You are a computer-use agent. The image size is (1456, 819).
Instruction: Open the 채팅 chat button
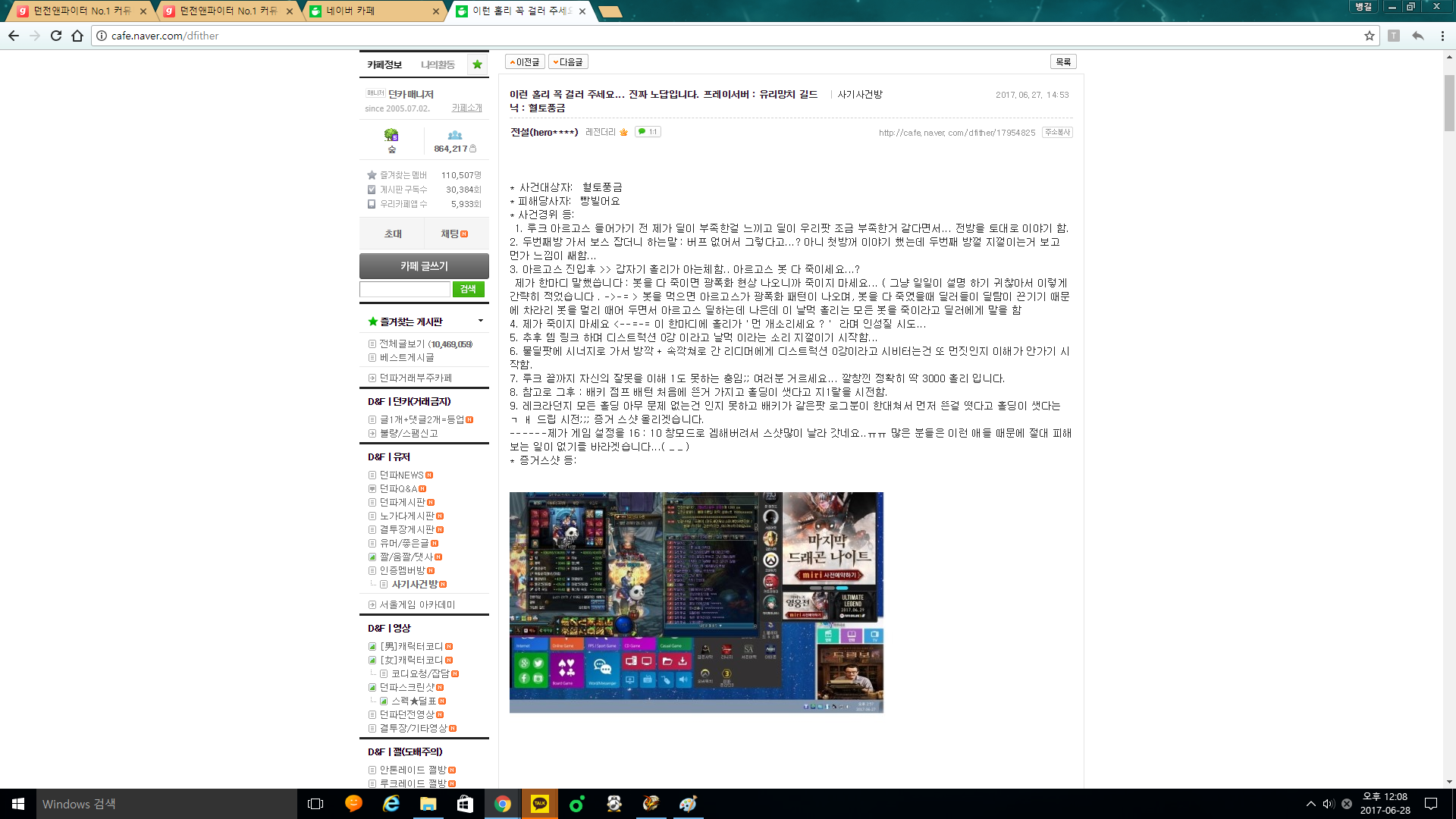(x=454, y=234)
